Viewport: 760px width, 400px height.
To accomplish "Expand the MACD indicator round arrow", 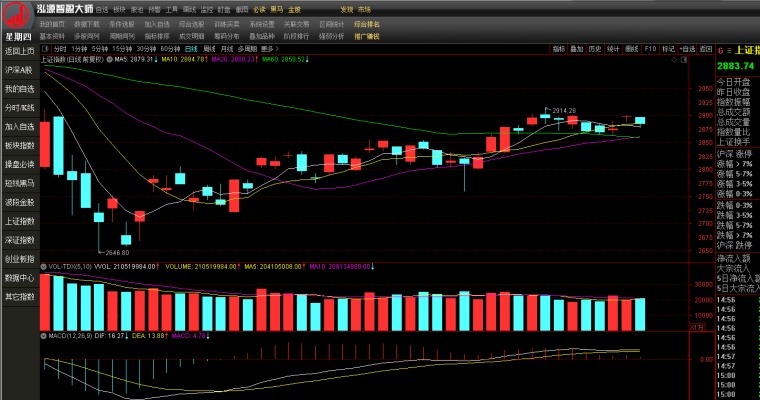I will coord(44,336).
